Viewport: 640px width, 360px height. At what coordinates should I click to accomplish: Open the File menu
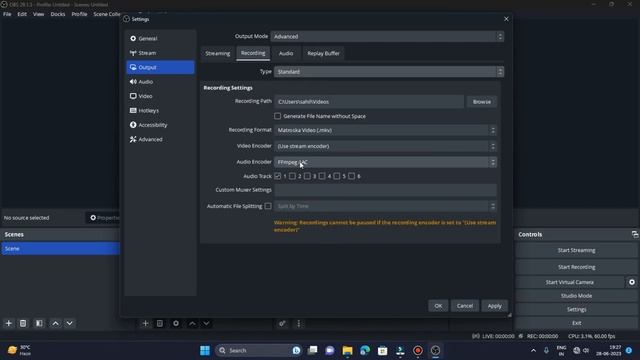[x=7, y=14]
